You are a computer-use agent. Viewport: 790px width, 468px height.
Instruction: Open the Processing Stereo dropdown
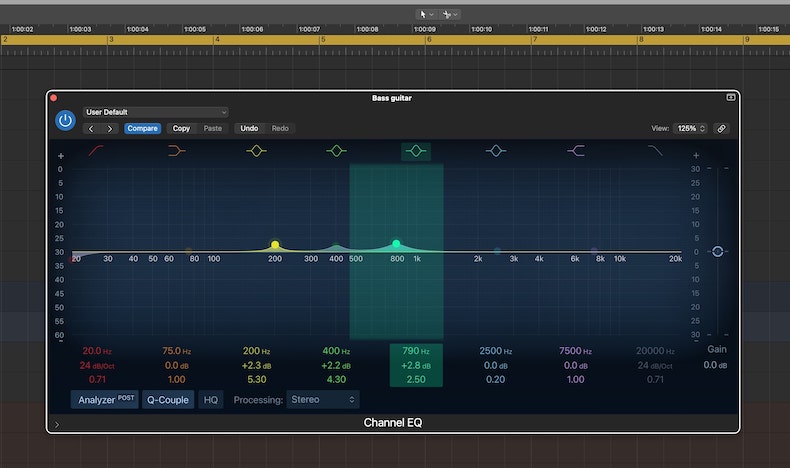click(x=323, y=399)
